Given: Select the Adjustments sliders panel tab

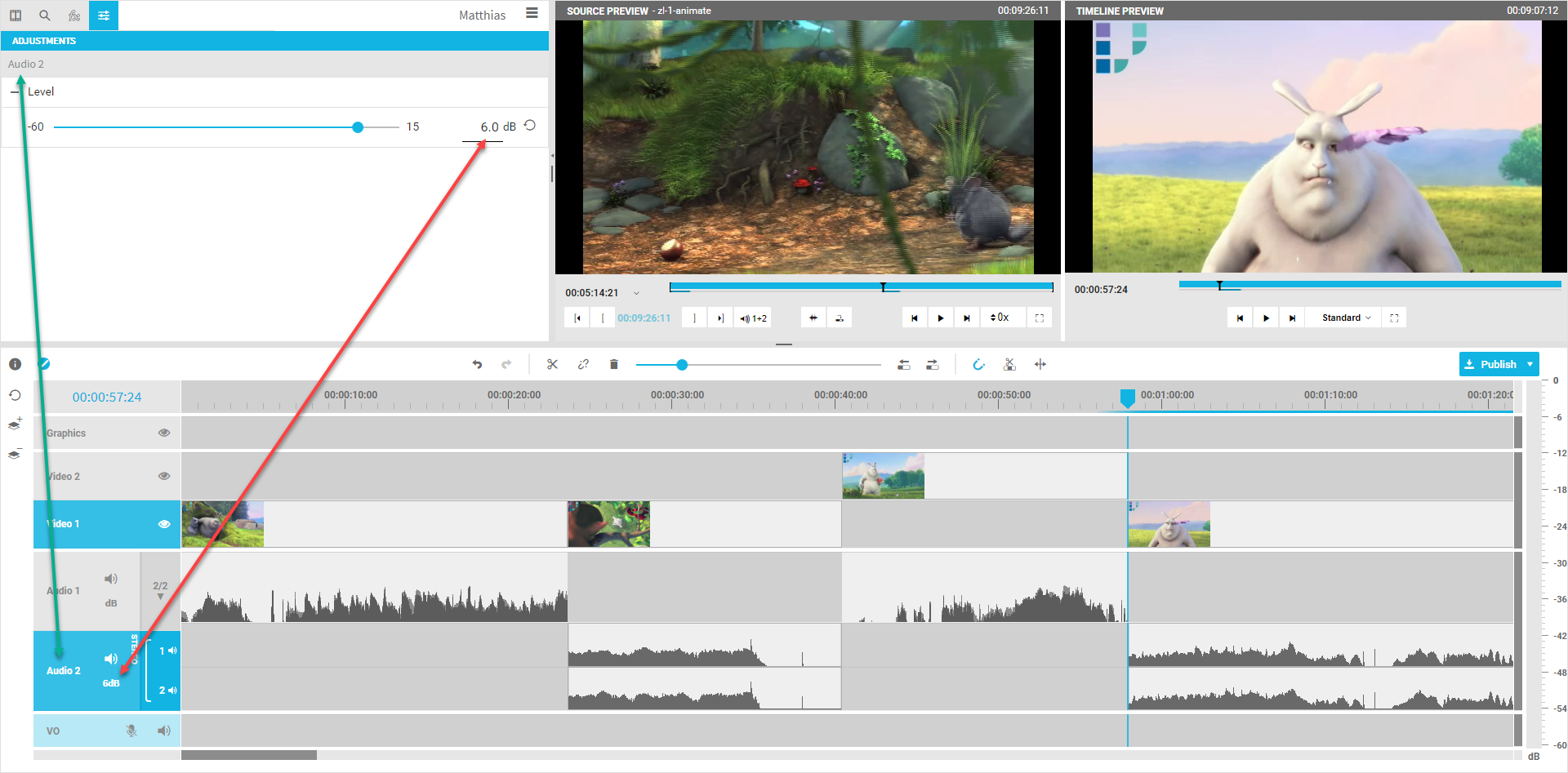Looking at the screenshot, I should [x=104, y=15].
